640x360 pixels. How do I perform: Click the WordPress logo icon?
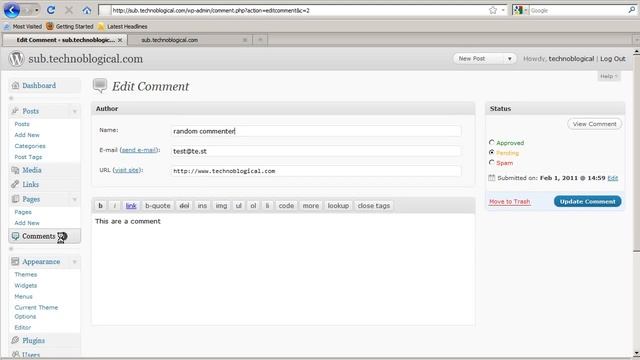16,59
